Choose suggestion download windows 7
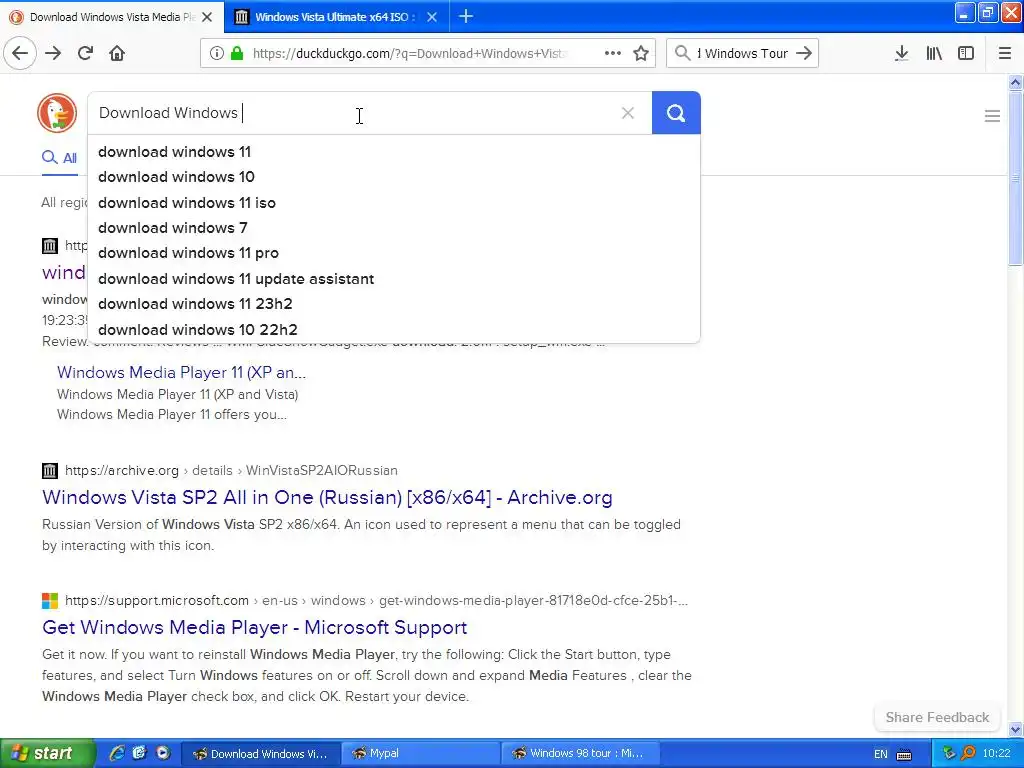Screen dimensions: 1024x768 tap(393, 228)
